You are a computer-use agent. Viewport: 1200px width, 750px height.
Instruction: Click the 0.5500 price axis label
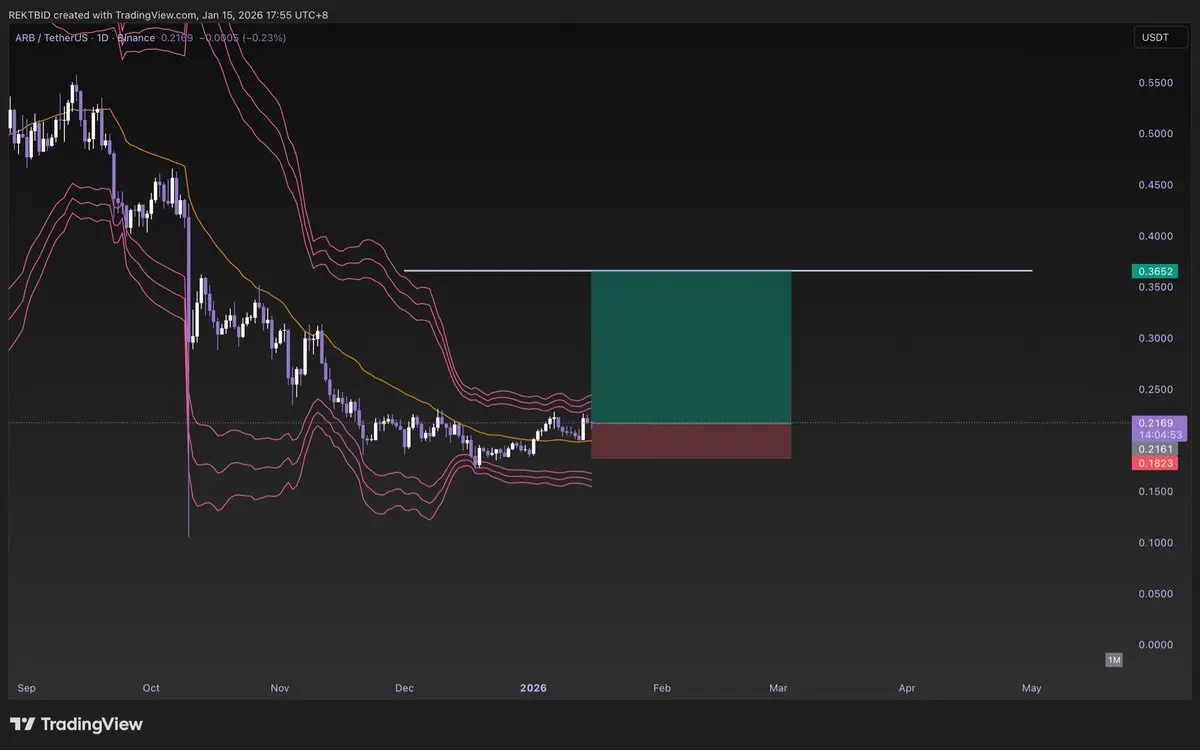click(1154, 83)
